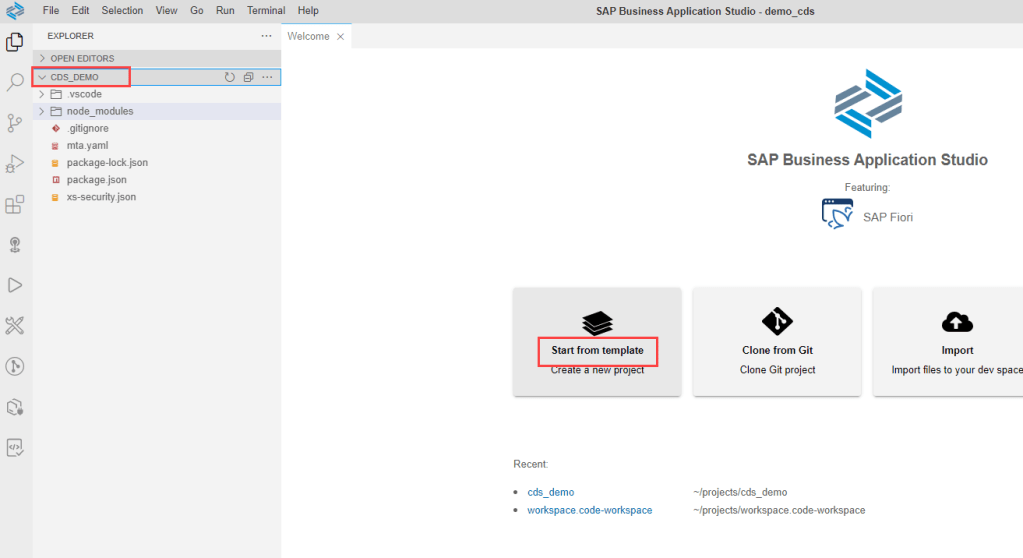
Task: Expand the node_modules folder
Action: [99, 111]
